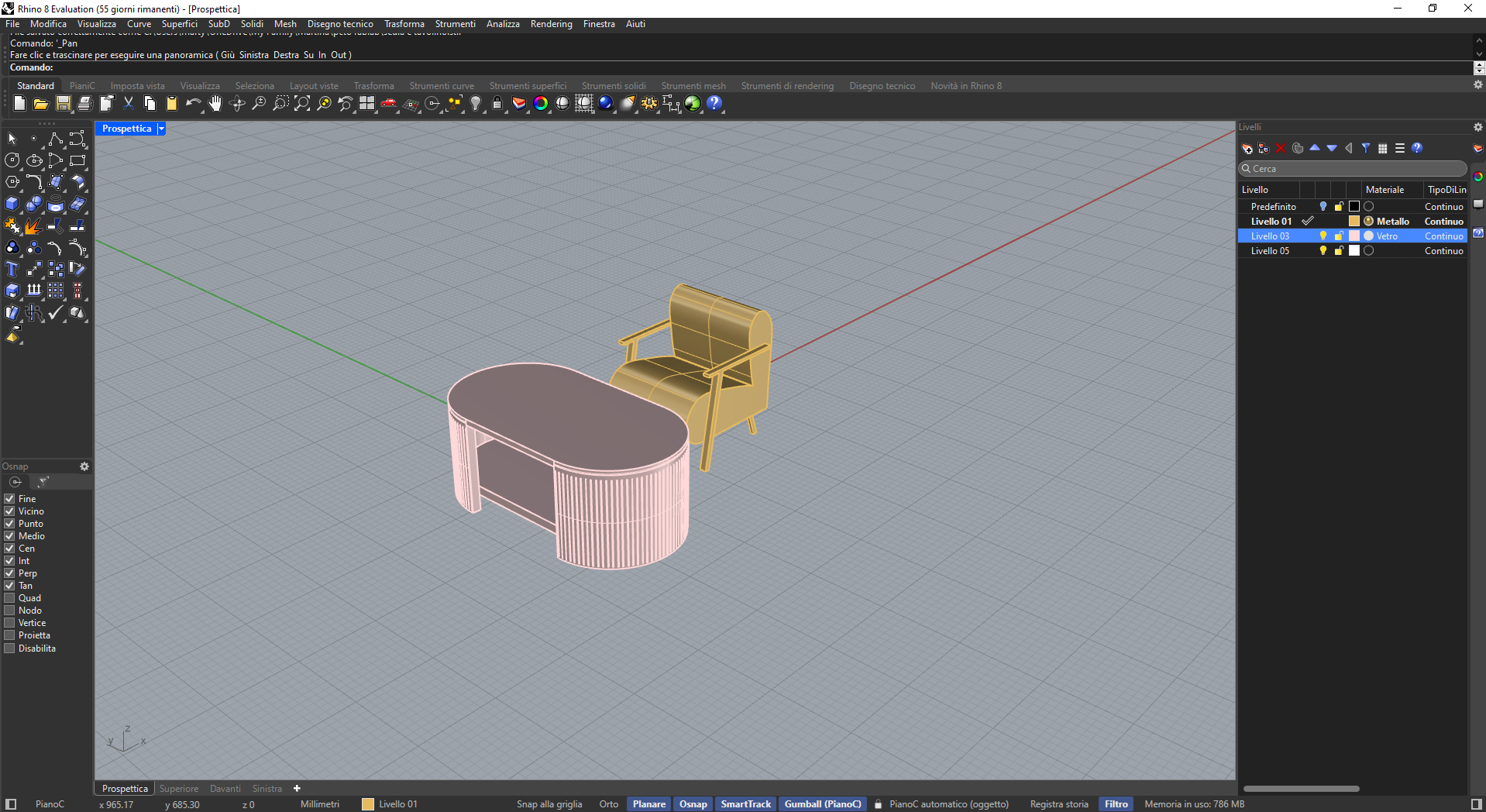1486x812 pixels.
Task: Open the layers help with the question mark icon
Action: 1416,148
